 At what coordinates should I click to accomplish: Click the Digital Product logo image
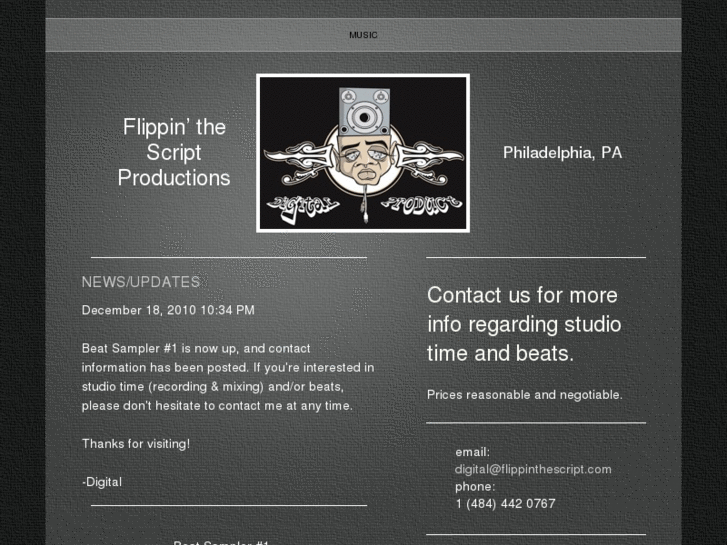tap(363, 153)
